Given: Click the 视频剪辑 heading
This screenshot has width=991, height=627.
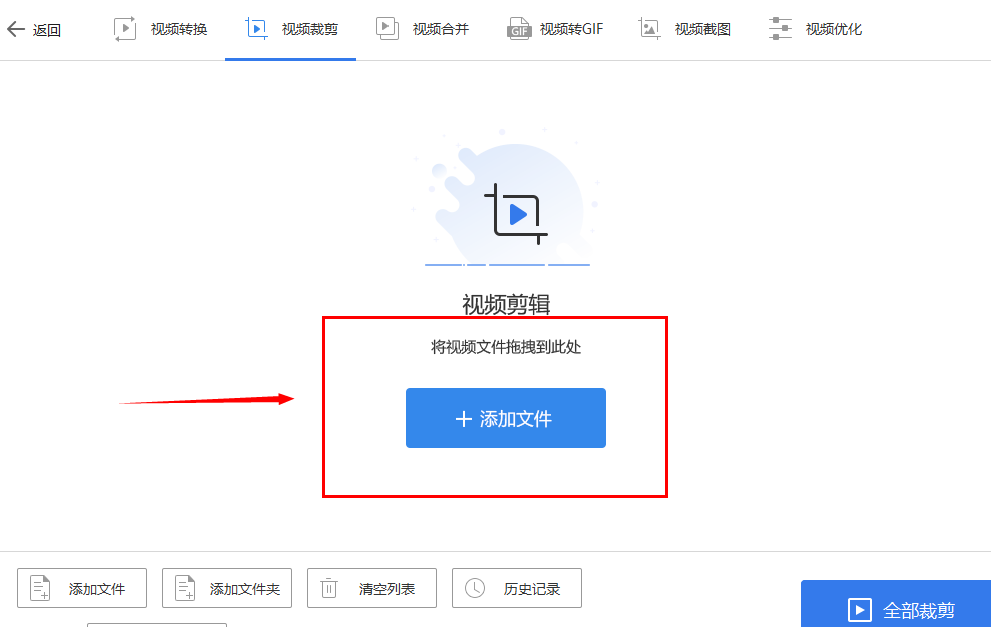Looking at the screenshot, I should pos(506,304).
